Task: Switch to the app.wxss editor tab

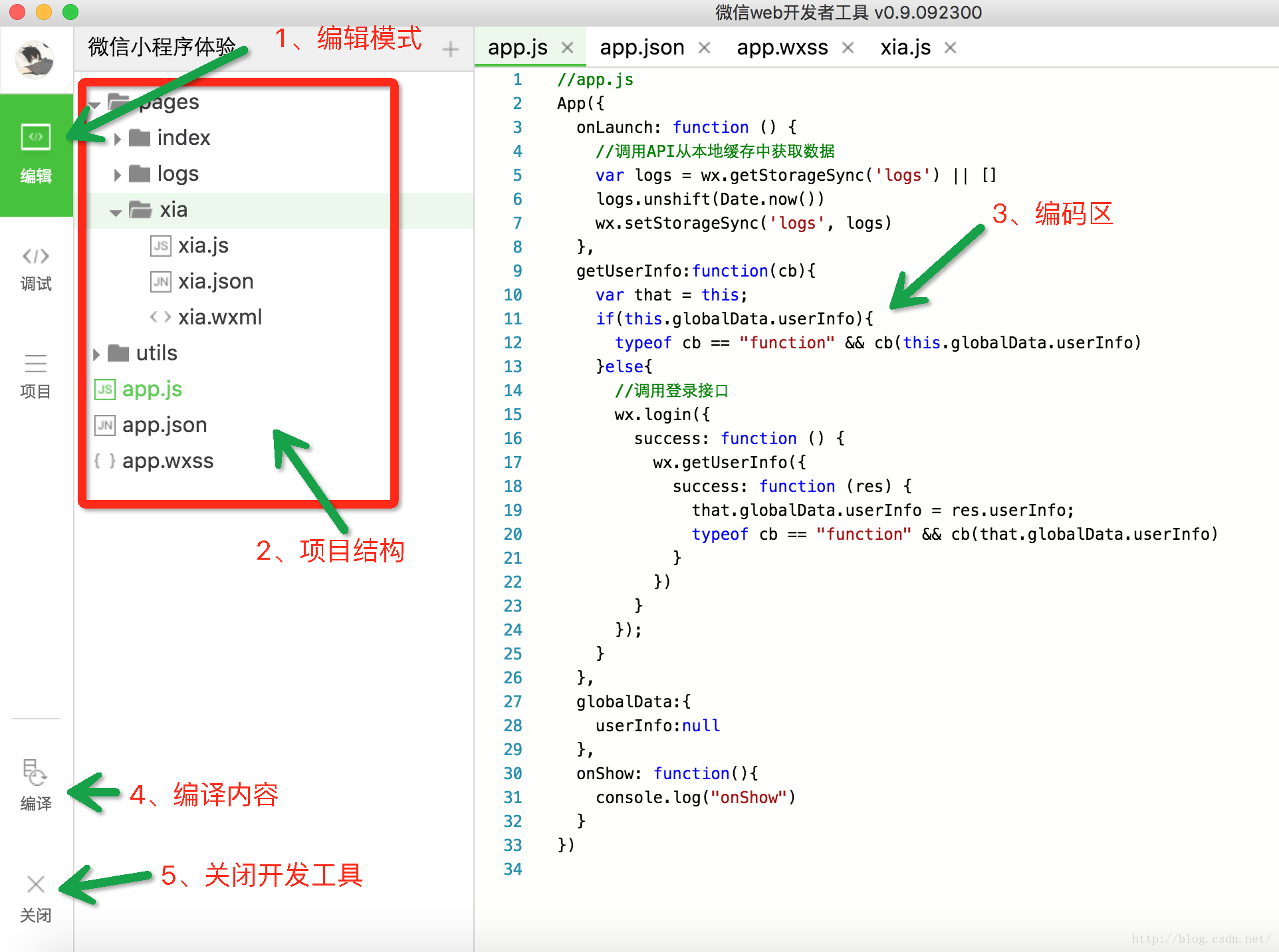Action: [x=782, y=47]
